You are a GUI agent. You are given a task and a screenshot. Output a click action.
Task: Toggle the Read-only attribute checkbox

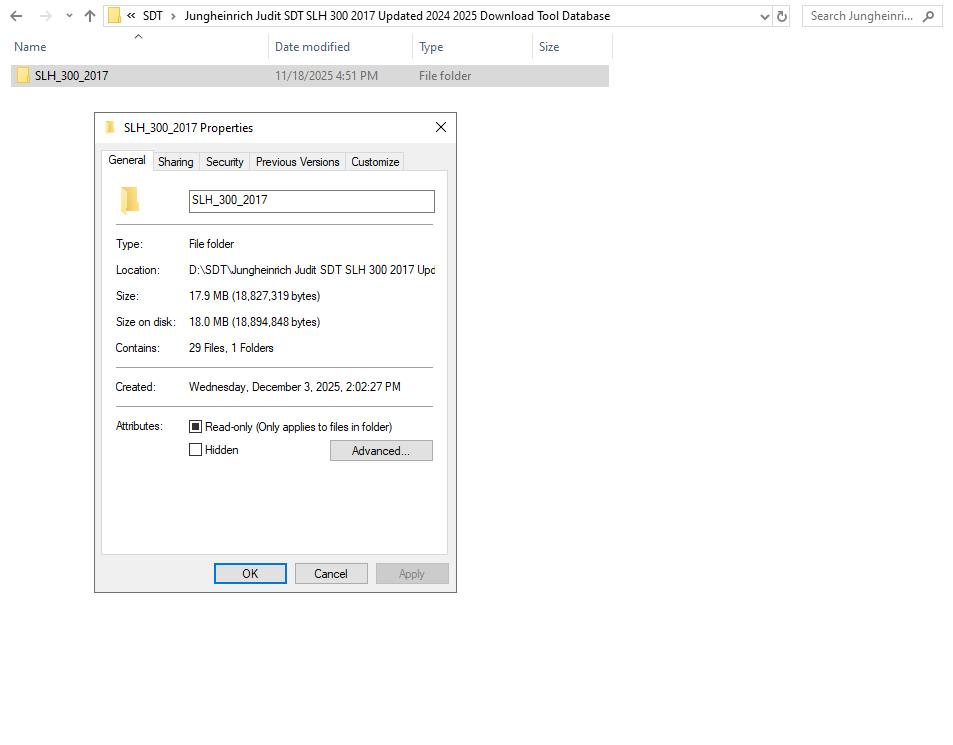(196, 426)
